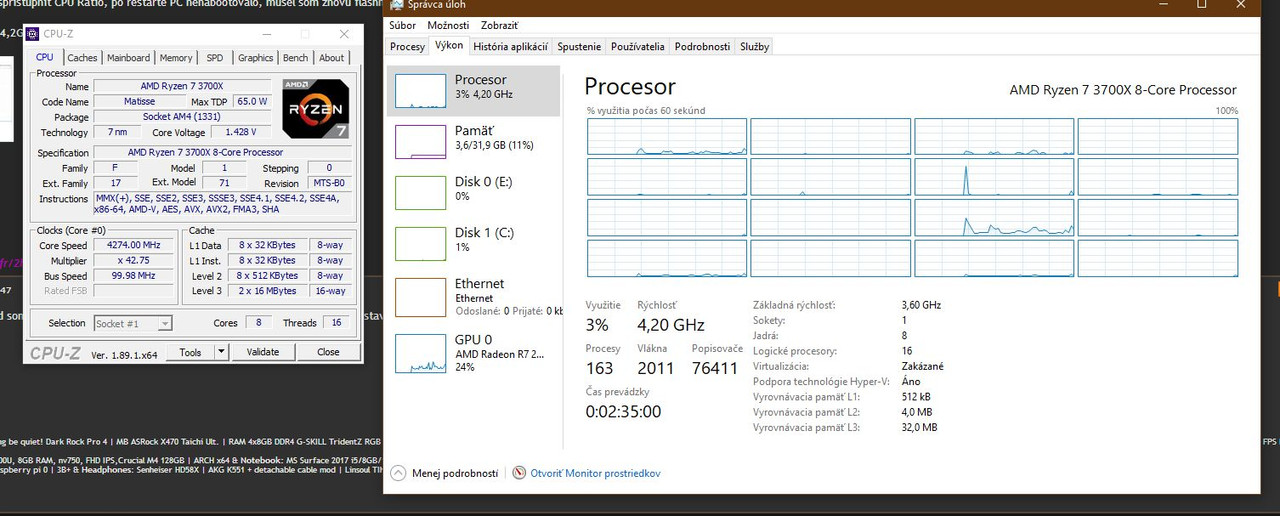This screenshot has width=1280, height=516.
Task: Click the Validate button in CPU-Z
Action: point(263,352)
